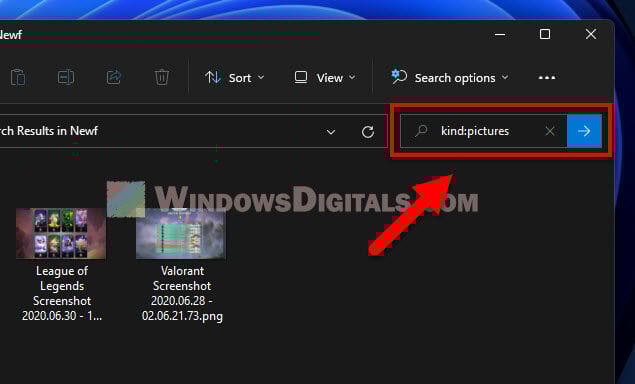
Task: Click inside the kind:pictures search field
Action: [x=484, y=131]
